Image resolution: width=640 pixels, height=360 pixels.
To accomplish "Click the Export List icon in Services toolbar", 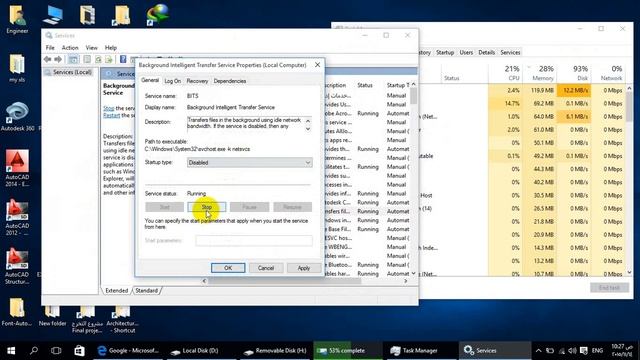I will (x=109, y=60).
